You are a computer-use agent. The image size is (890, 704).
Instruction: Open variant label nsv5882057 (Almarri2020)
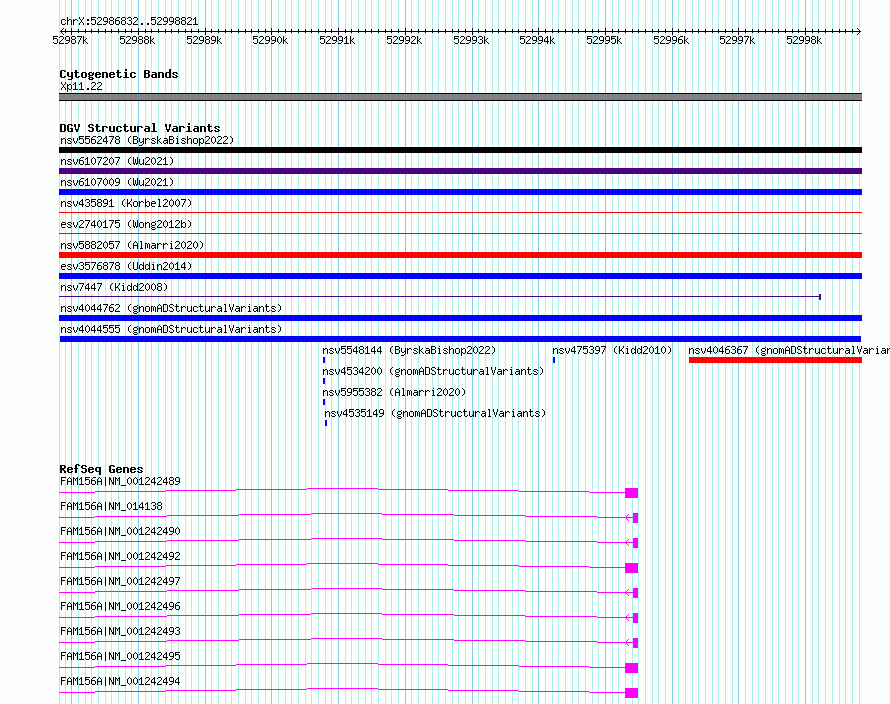pos(132,245)
